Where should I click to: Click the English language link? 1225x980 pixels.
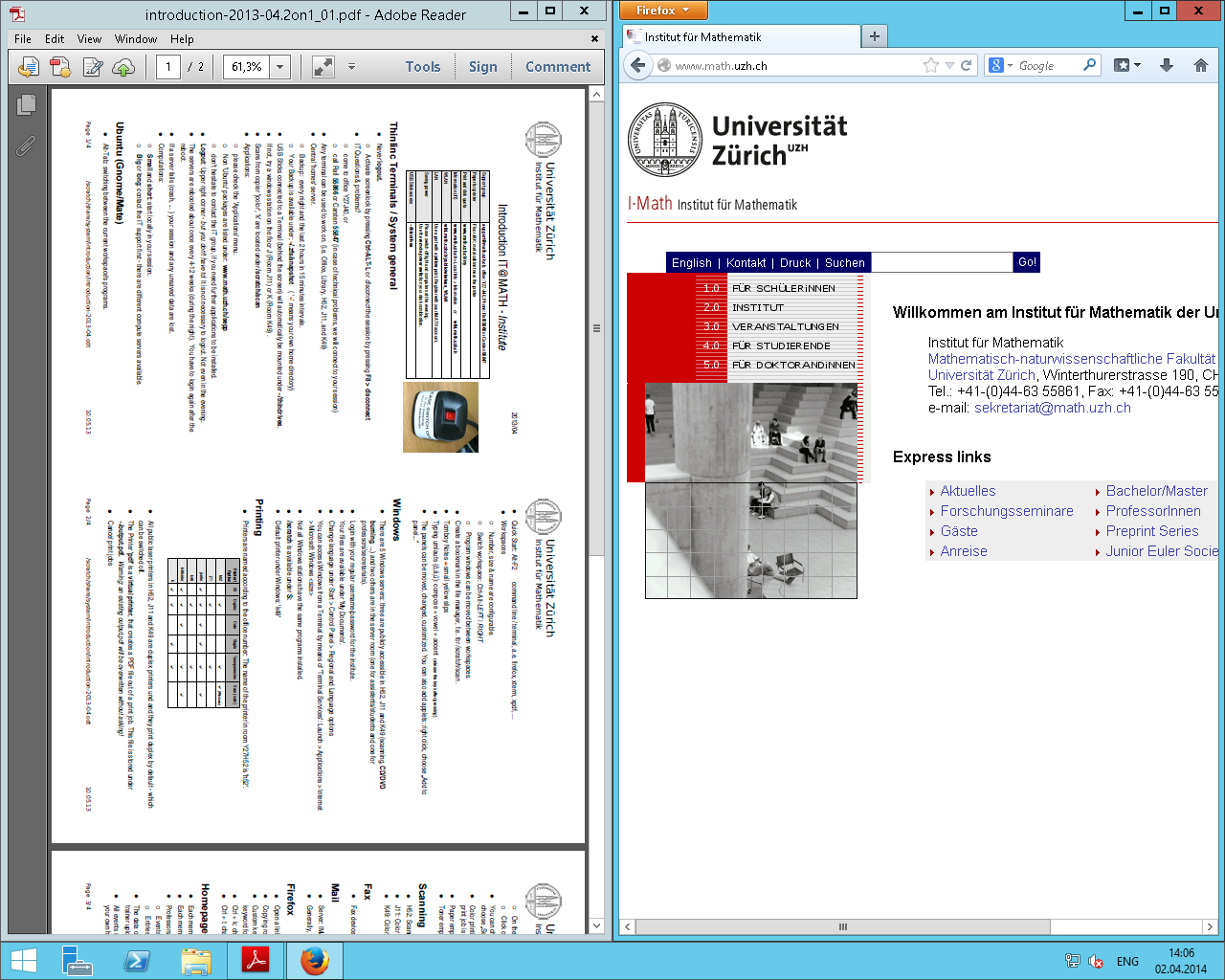tap(692, 262)
